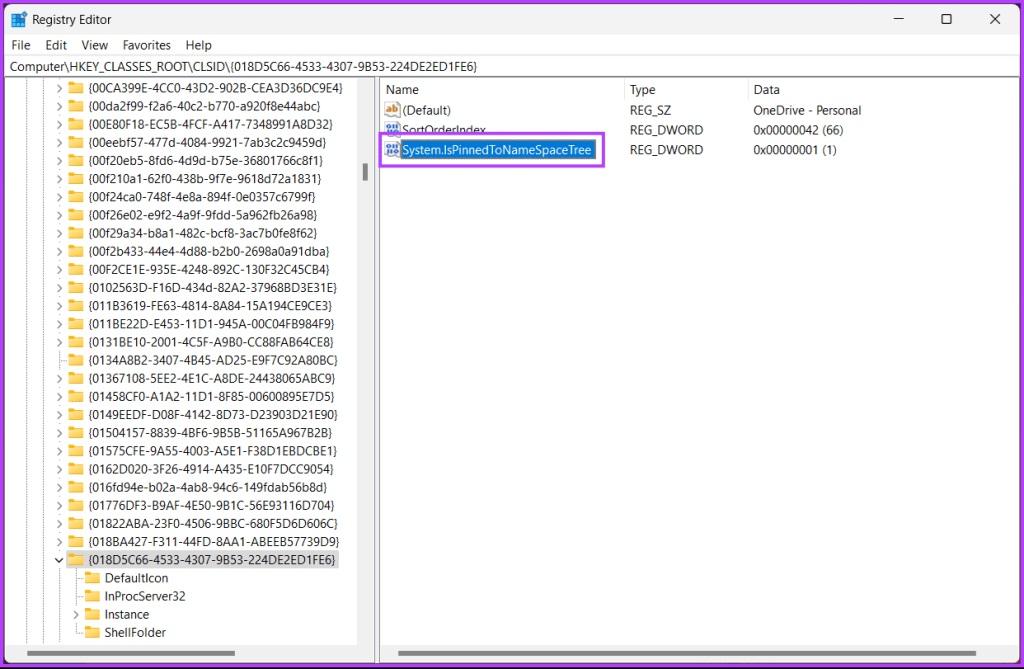This screenshot has width=1024, height=669.
Task: Minimize the Registry Editor window
Action: pos(899,19)
